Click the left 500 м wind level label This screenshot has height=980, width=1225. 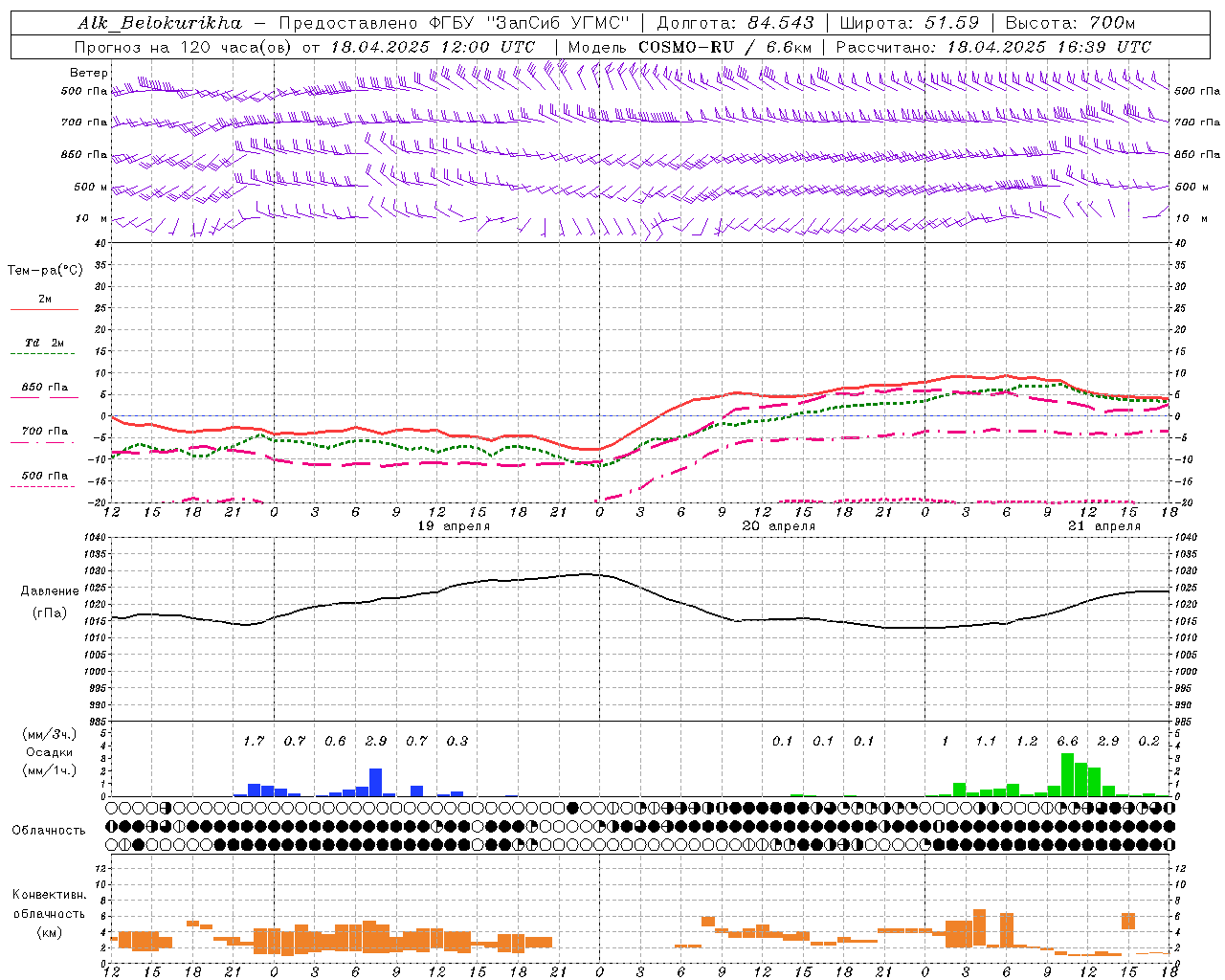(91, 187)
